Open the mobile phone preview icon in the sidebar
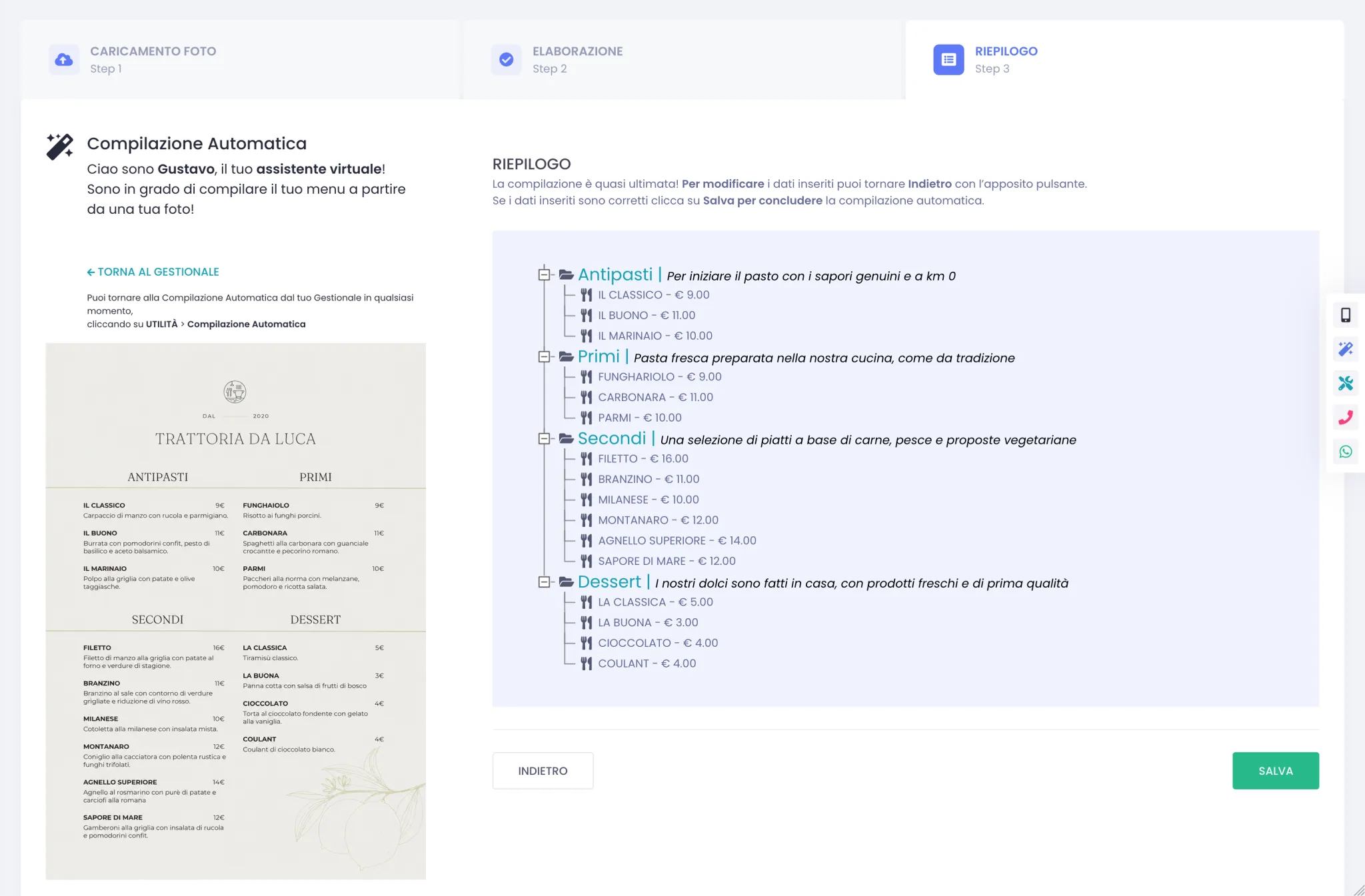Screen dimensions: 1365x896 click(1346, 315)
